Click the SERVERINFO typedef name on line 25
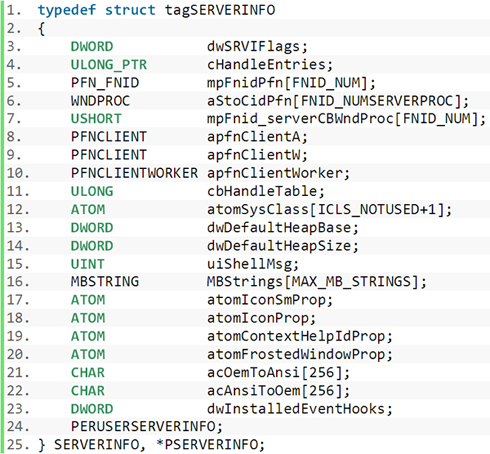This screenshot has height=454, width=490. tap(96, 445)
